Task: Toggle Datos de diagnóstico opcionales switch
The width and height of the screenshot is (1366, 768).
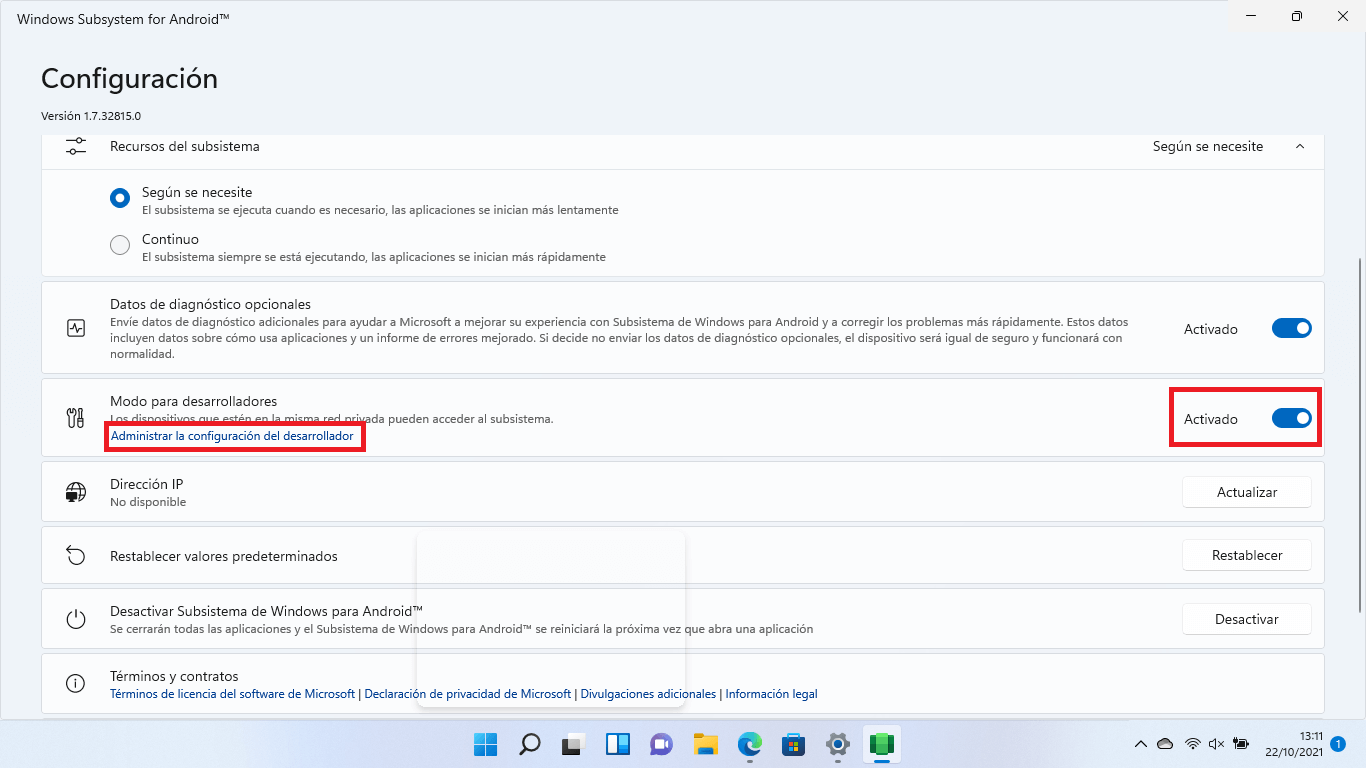Action: tap(1291, 328)
